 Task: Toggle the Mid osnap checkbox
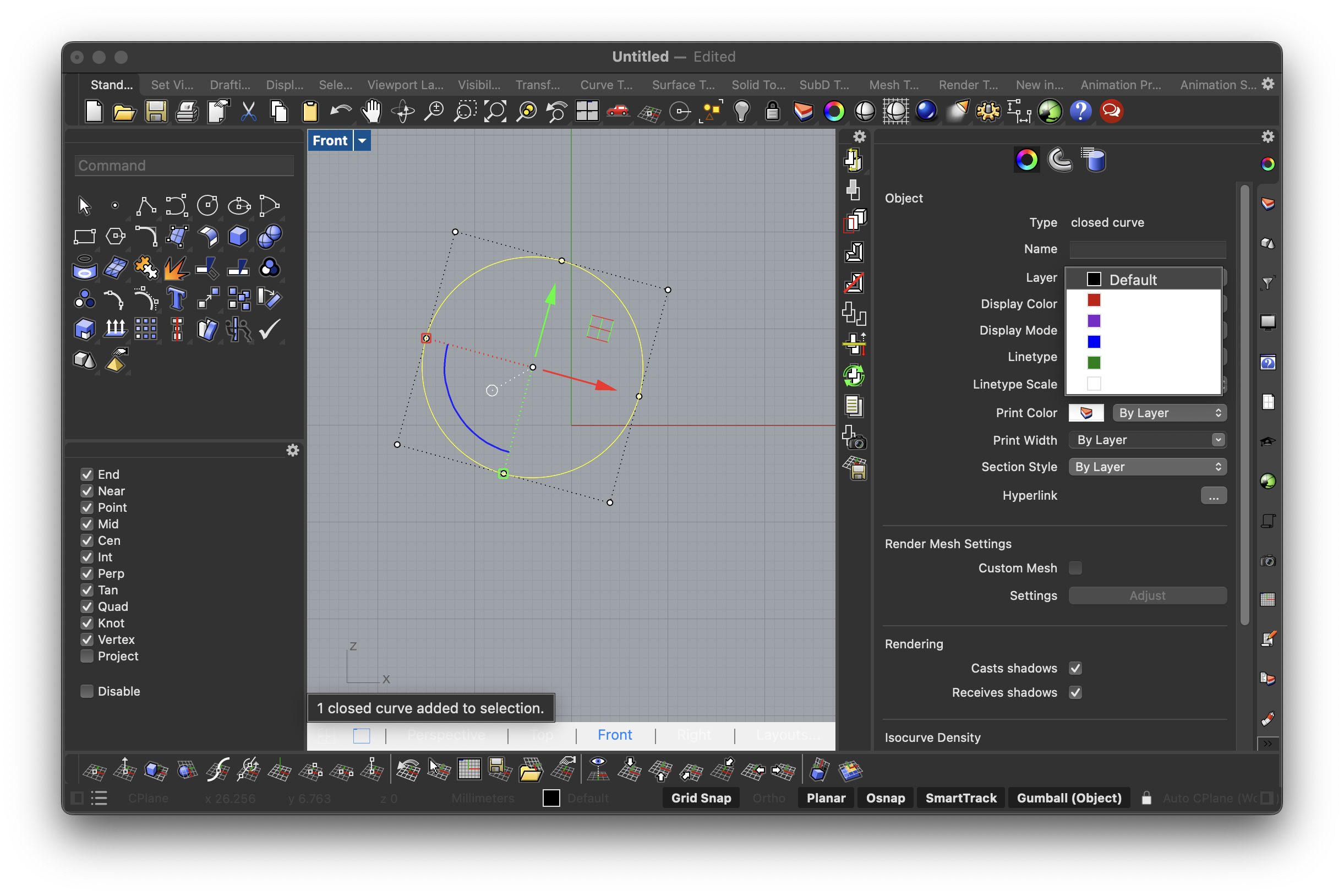click(87, 524)
